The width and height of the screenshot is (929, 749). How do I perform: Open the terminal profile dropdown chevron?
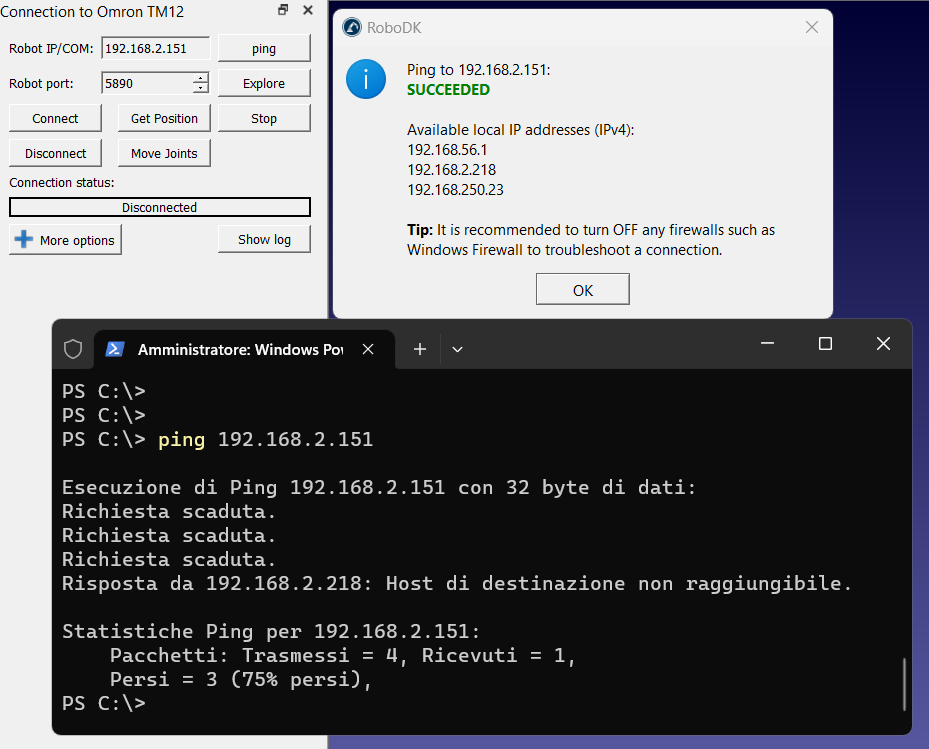[457, 349]
